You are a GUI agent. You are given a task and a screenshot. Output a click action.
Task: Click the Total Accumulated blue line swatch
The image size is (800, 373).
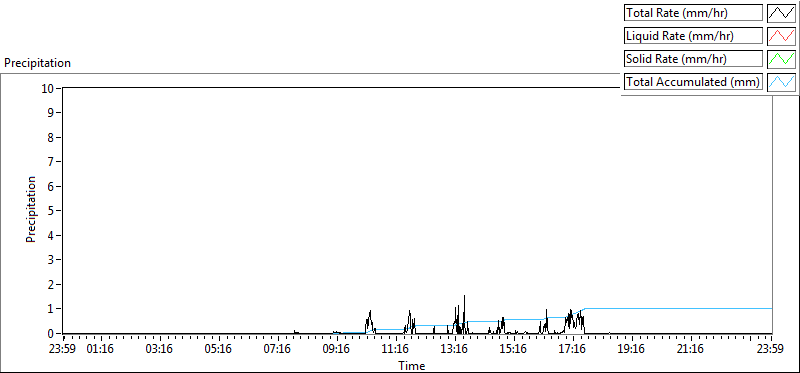tap(782, 82)
